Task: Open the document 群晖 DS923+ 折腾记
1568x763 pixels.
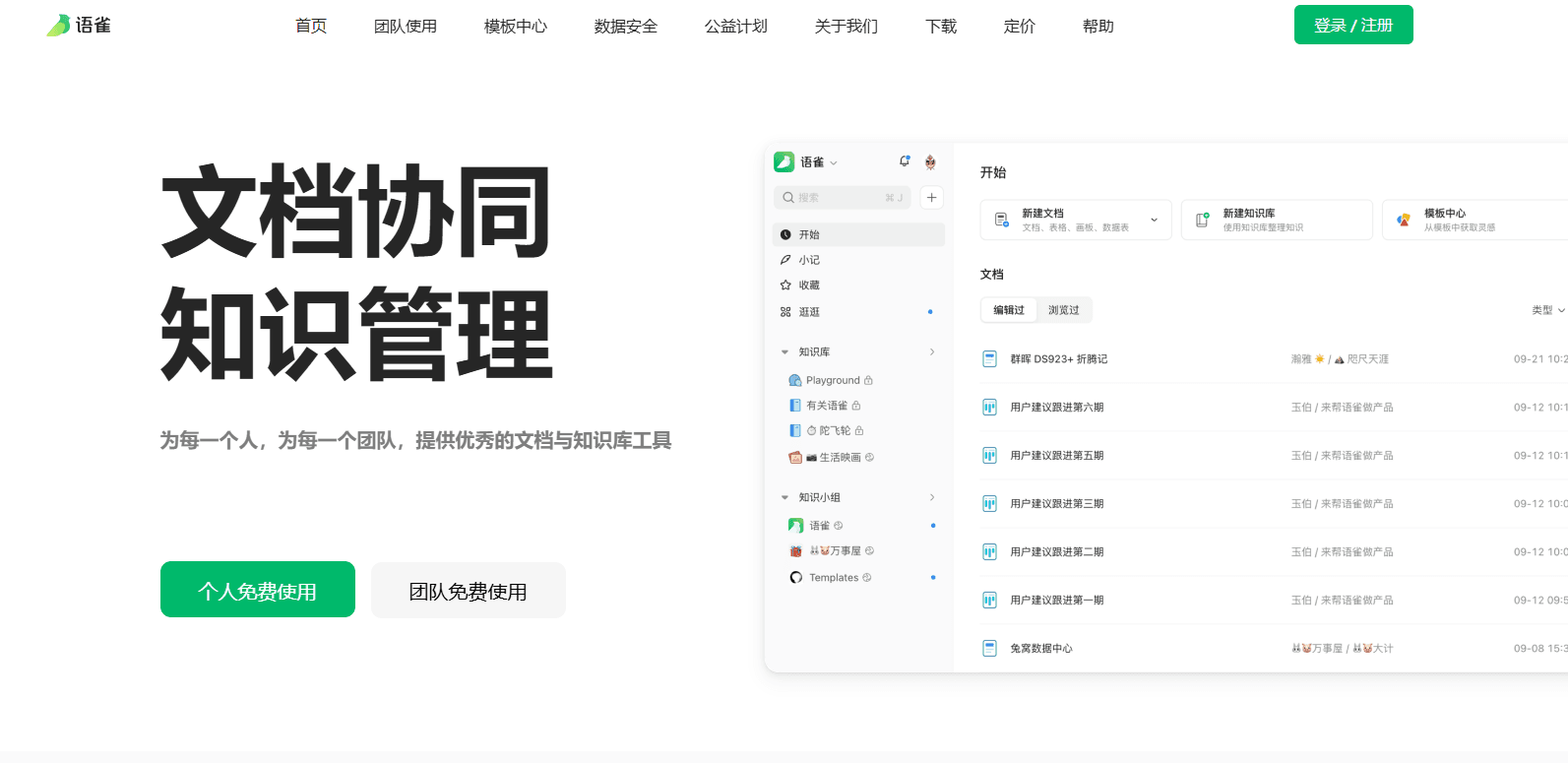Action: point(1059,359)
